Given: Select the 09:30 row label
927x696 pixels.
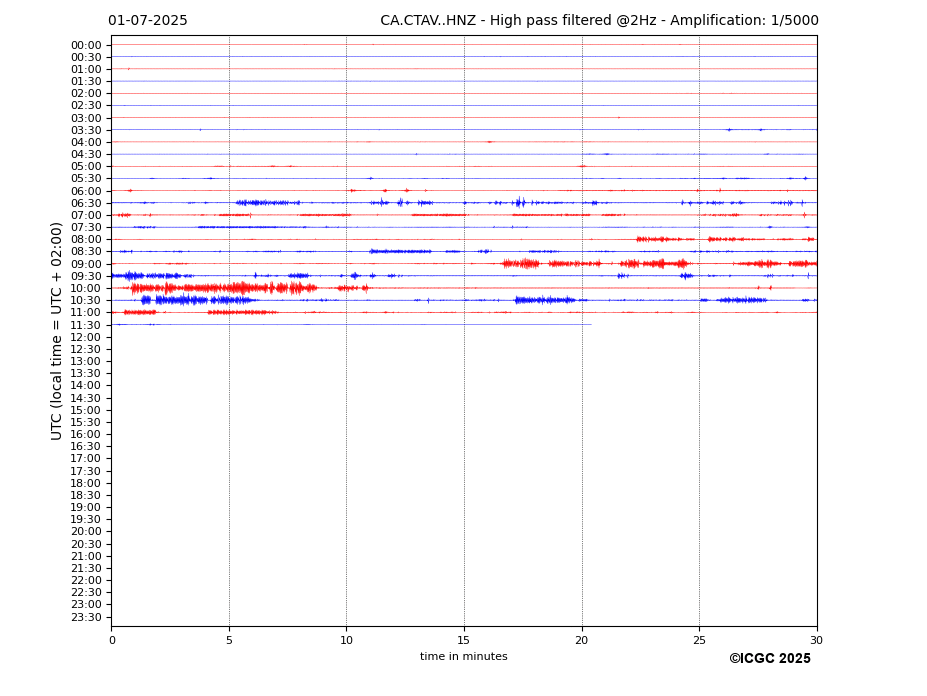Looking at the screenshot, I should tap(86, 276).
